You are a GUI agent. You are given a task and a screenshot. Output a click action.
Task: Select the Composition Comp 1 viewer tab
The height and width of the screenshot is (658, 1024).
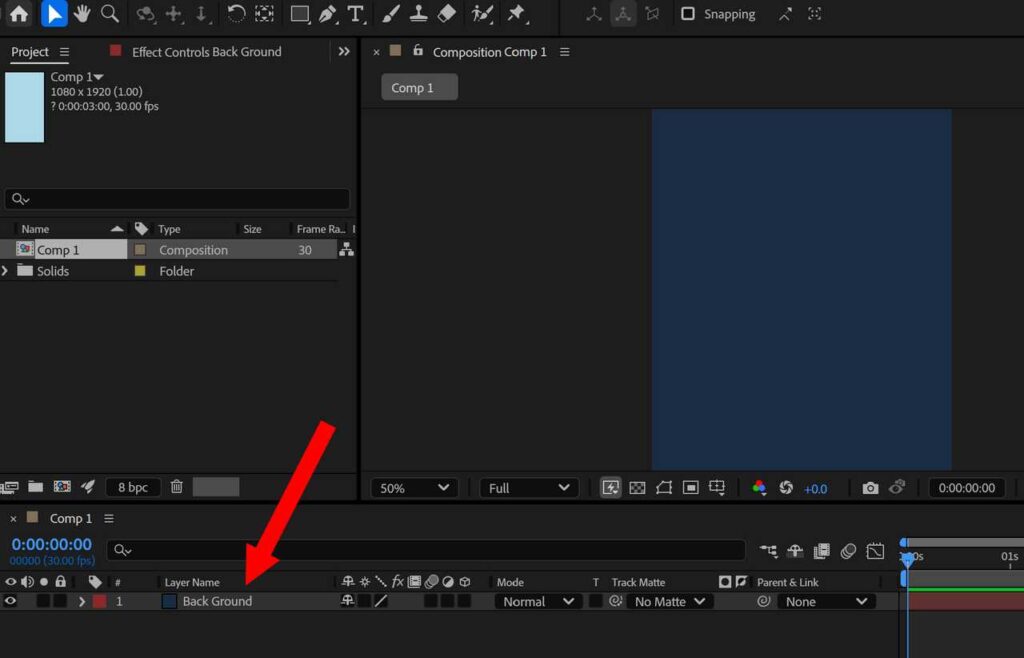(x=490, y=52)
